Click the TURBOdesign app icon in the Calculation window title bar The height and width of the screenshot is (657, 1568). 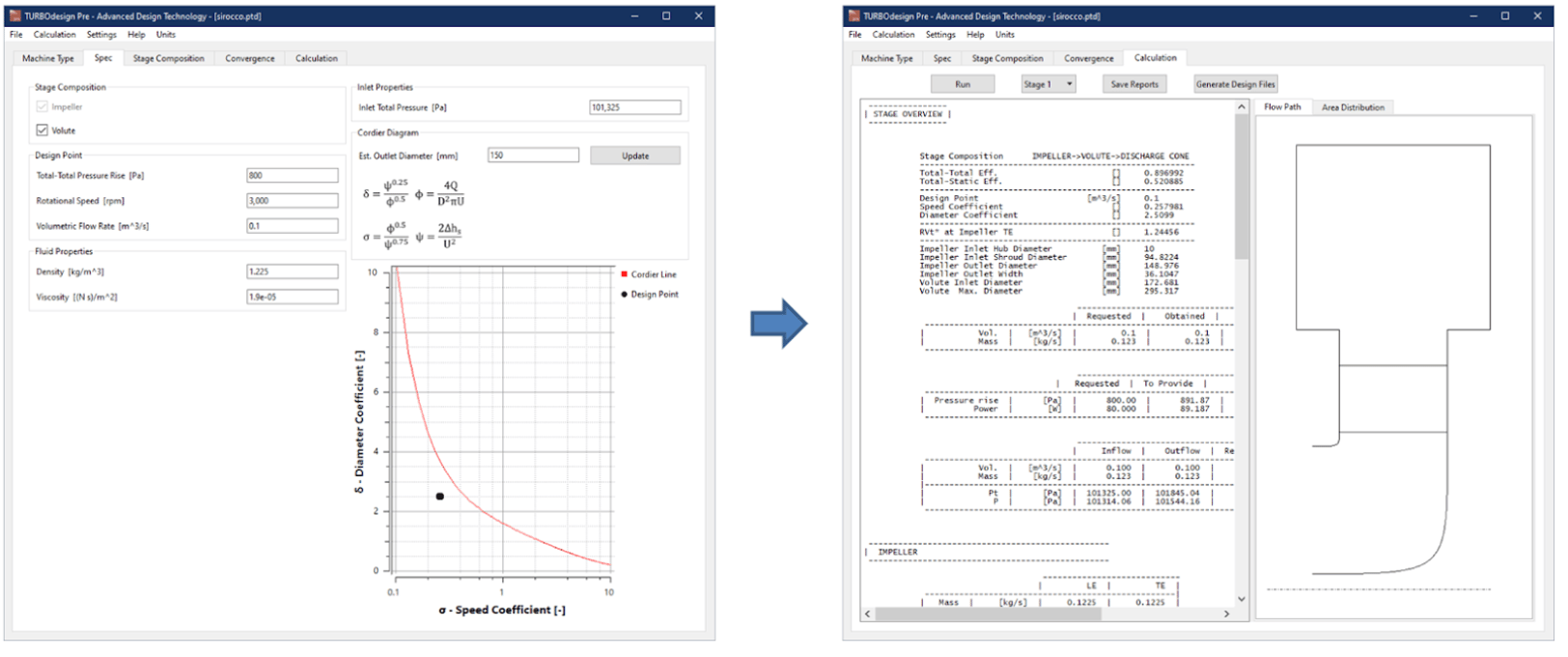click(x=854, y=16)
